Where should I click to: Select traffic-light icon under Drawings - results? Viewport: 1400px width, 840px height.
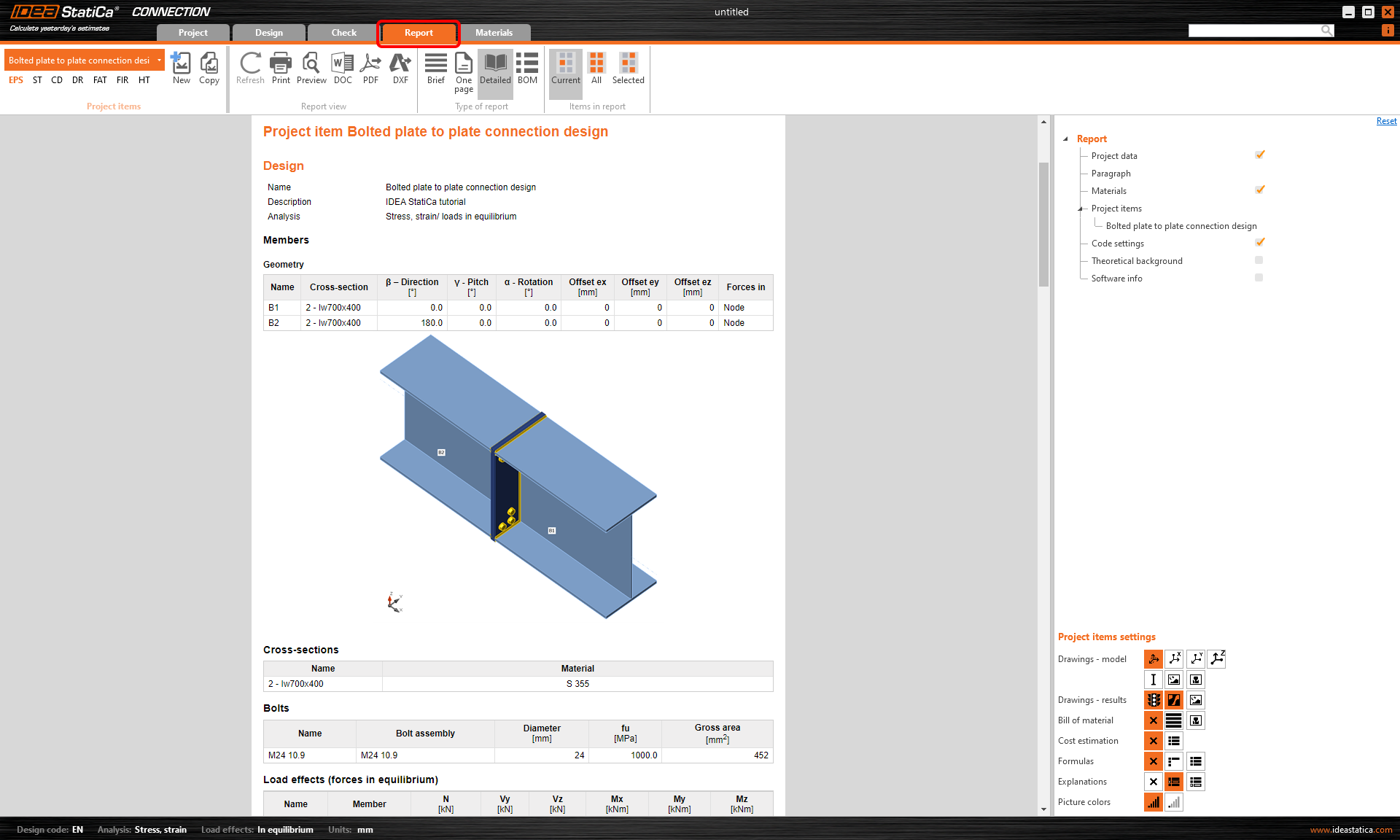pyautogui.click(x=1154, y=700)
